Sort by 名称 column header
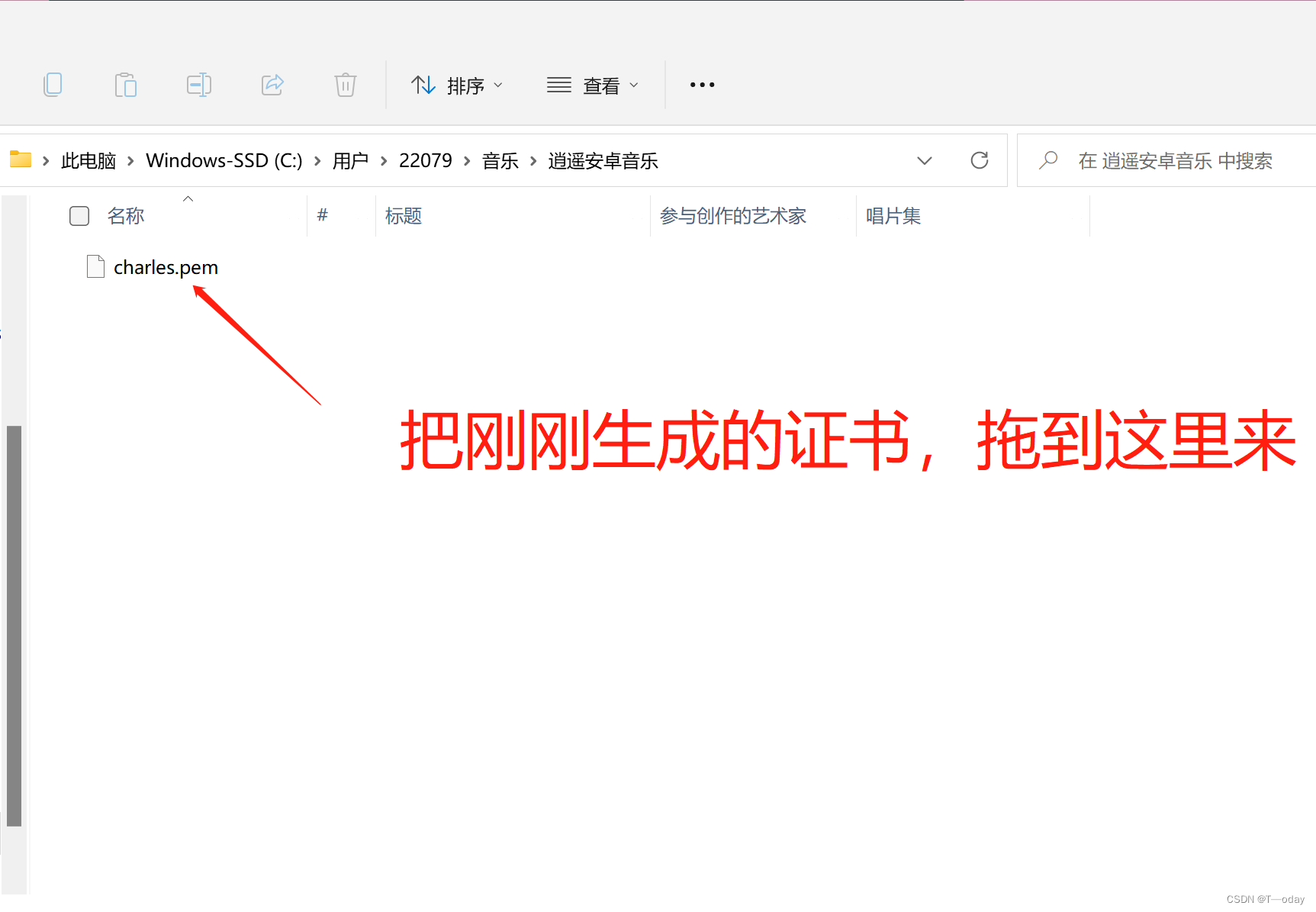 [x=126, y=216]
